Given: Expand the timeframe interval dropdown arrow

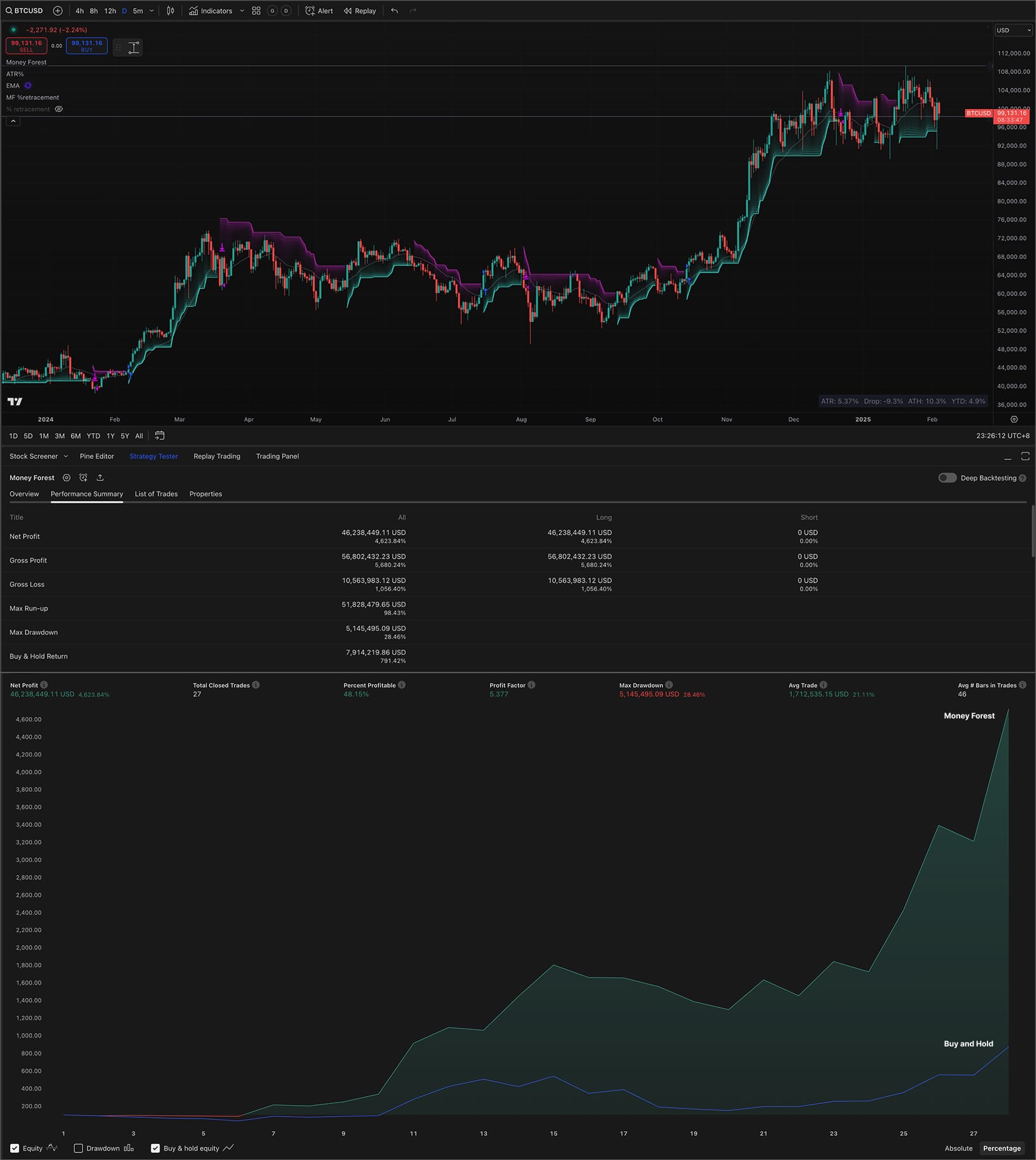Looking at the screenshot, I should (152, 11).
